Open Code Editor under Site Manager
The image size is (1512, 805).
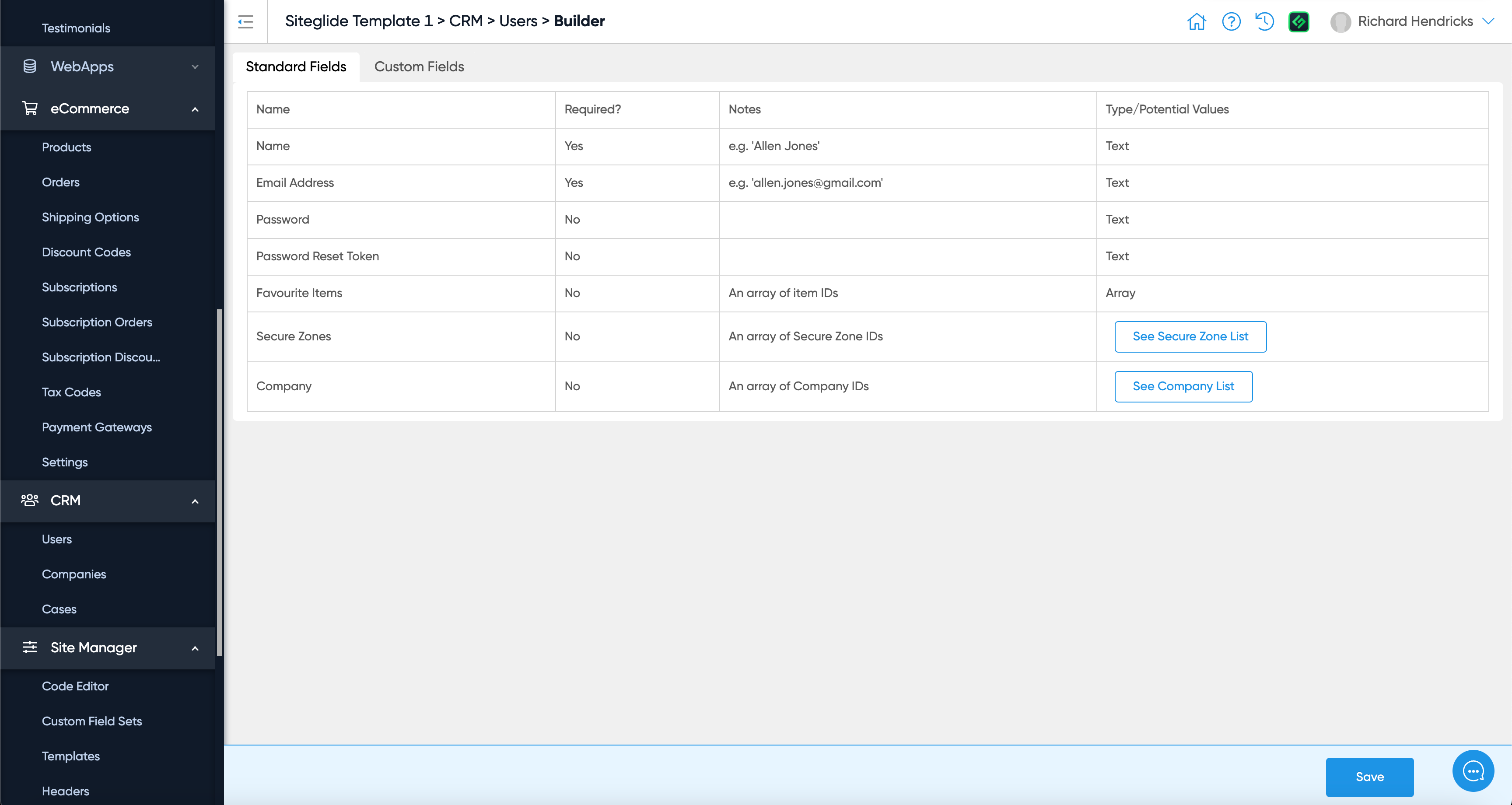(75, 686)
